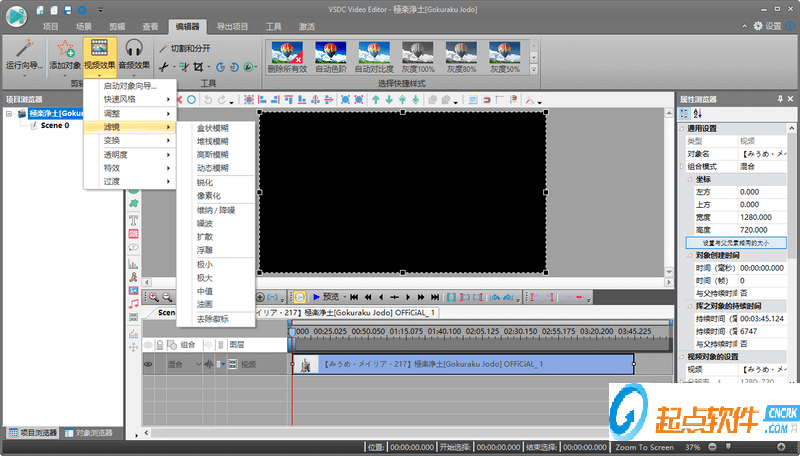Click the green move up arrow icon

point(376,100)
